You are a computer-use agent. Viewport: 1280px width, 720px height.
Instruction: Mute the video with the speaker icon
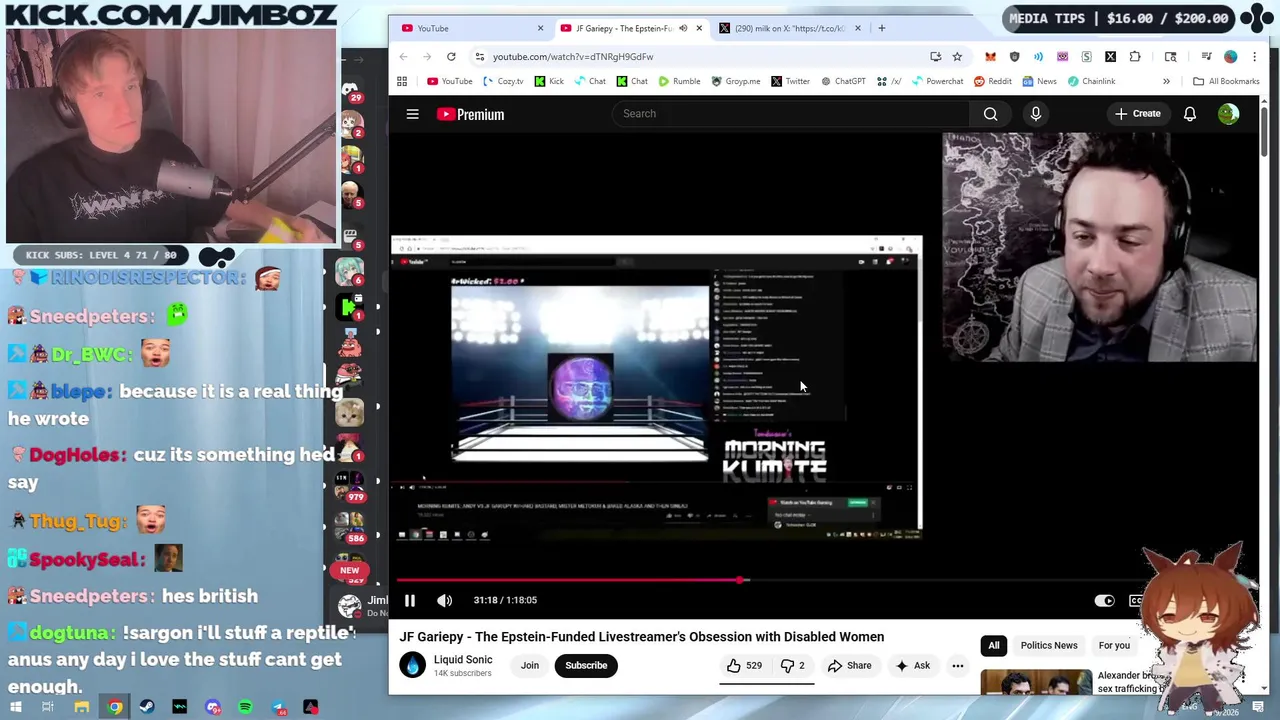445,600
